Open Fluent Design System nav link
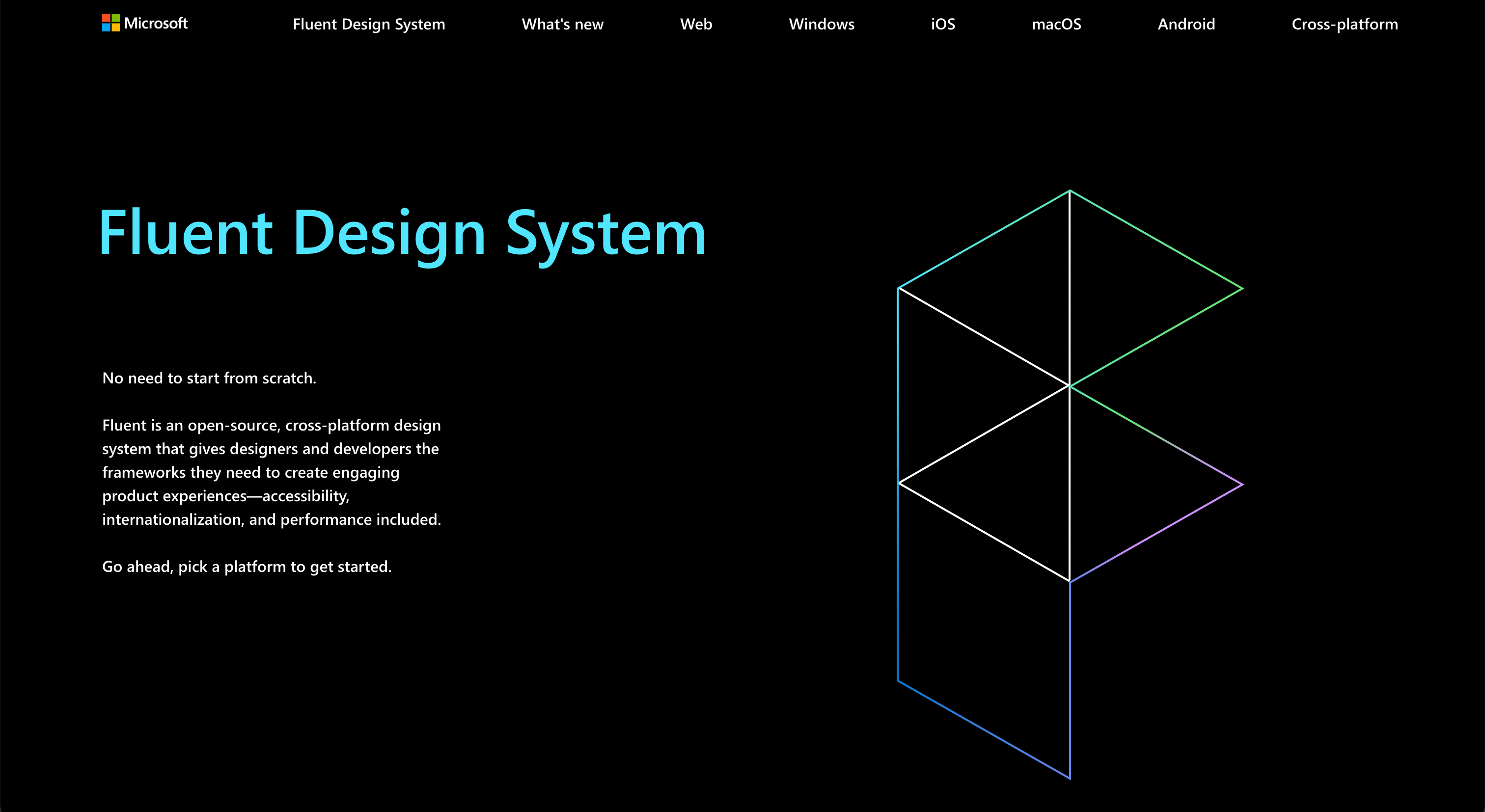Image resolution: width=1485 pixels, height=812 pixels. point(369,24)
